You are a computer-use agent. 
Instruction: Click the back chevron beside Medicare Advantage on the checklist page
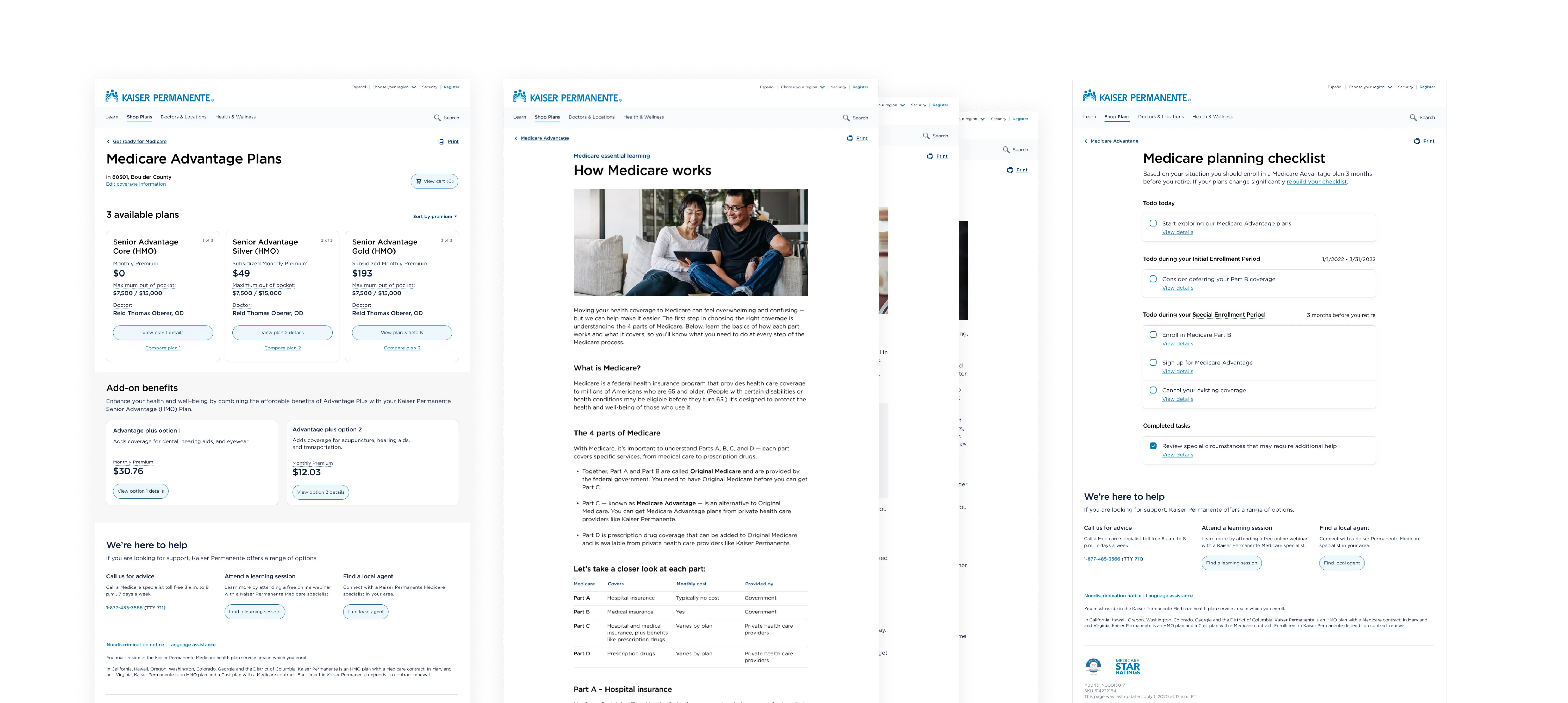pyautogui.click(x=1086, y=141)
